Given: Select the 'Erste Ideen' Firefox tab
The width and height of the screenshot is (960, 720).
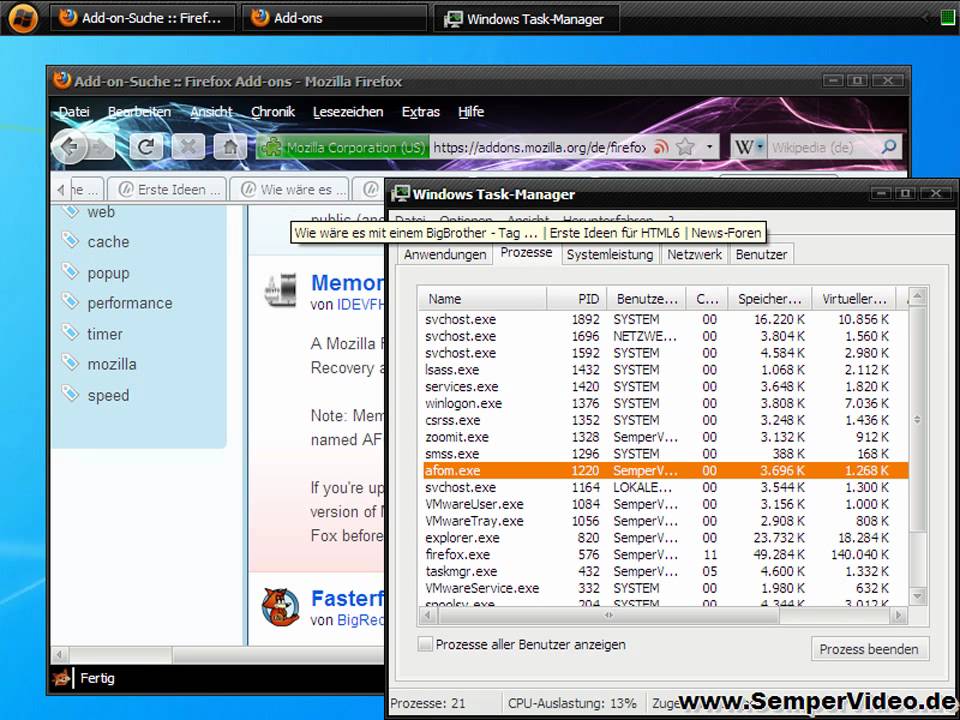Looking at the screenshot, I should (167, 189).
